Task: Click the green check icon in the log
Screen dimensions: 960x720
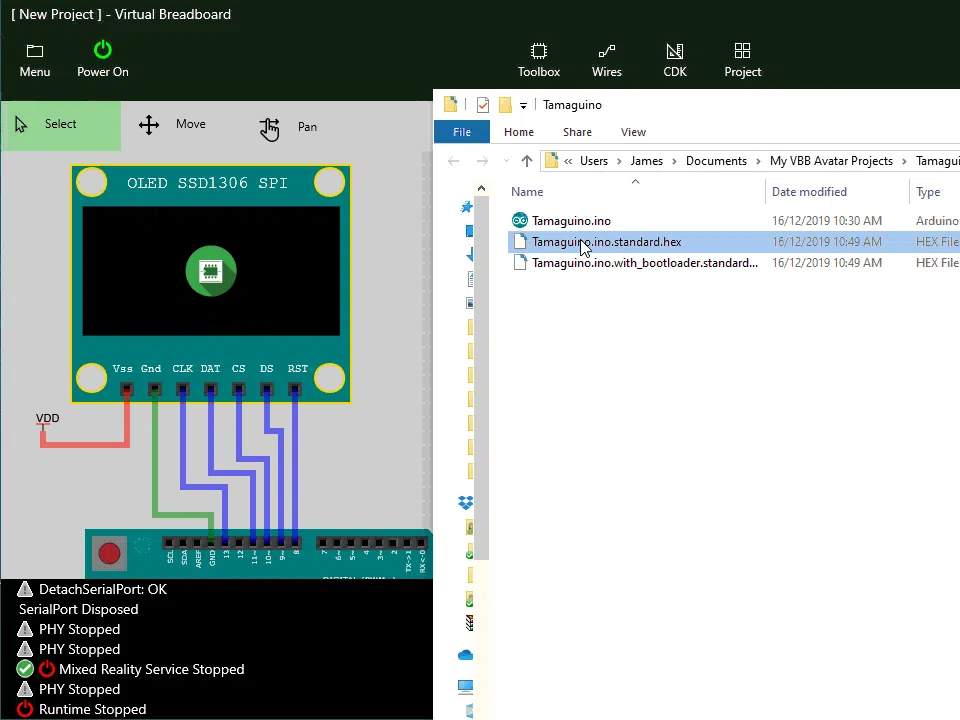Action: tap(25, 669)
